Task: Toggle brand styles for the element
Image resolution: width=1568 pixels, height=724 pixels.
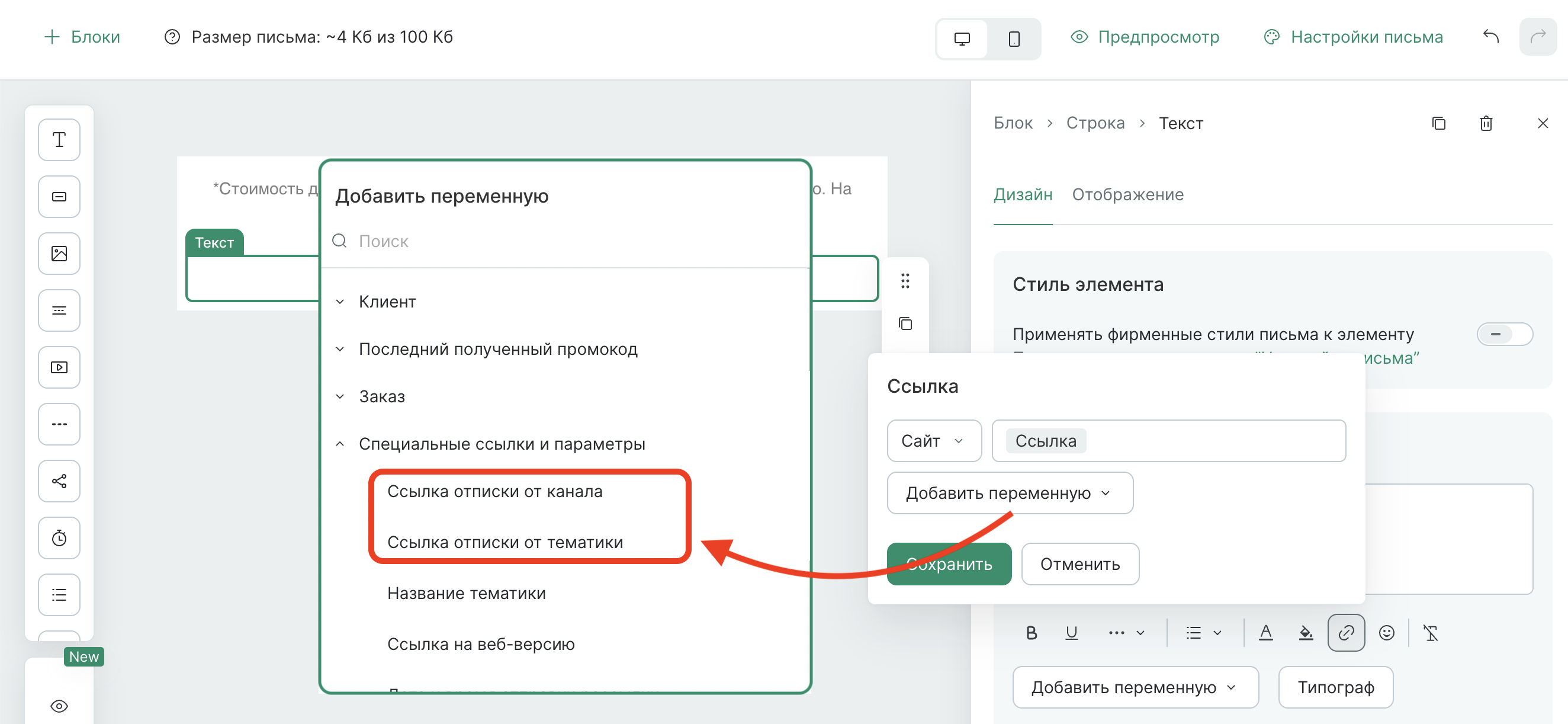Action: click(1504, 334)
